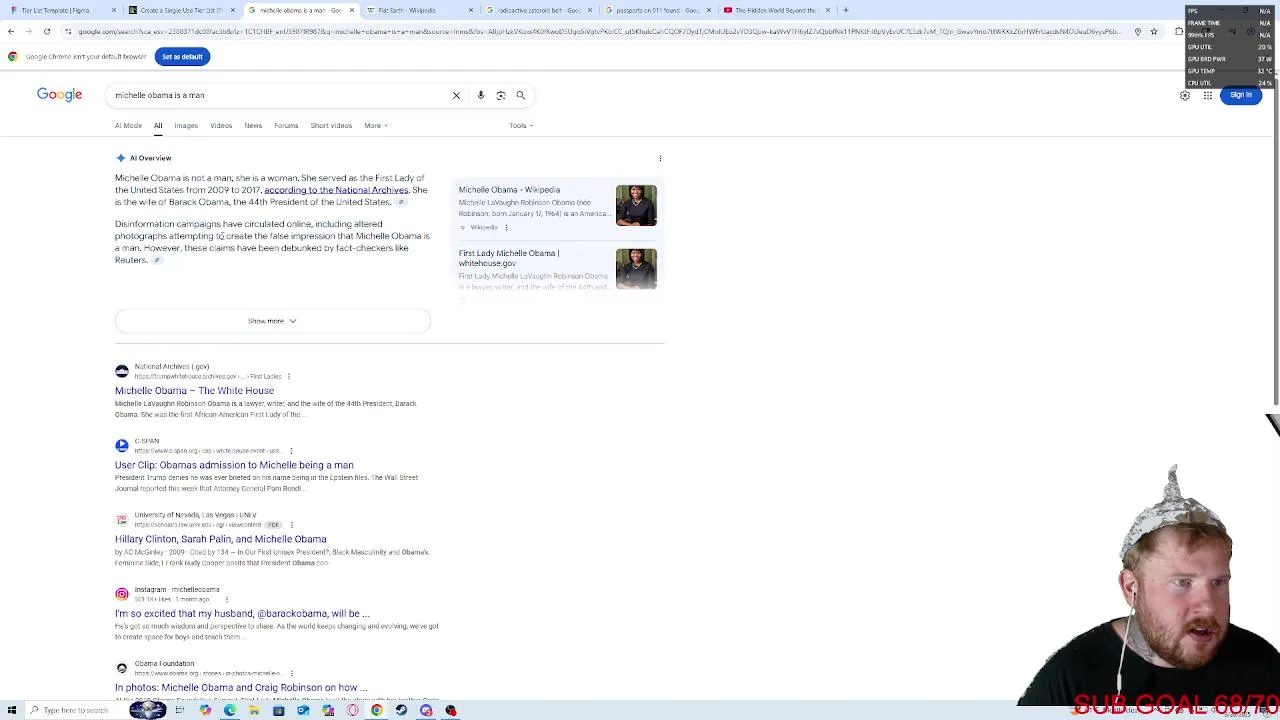1280x720 pixels.
Task: Open Outlook from taskbar
Action: pyautogui.click(x=303, y=710)
